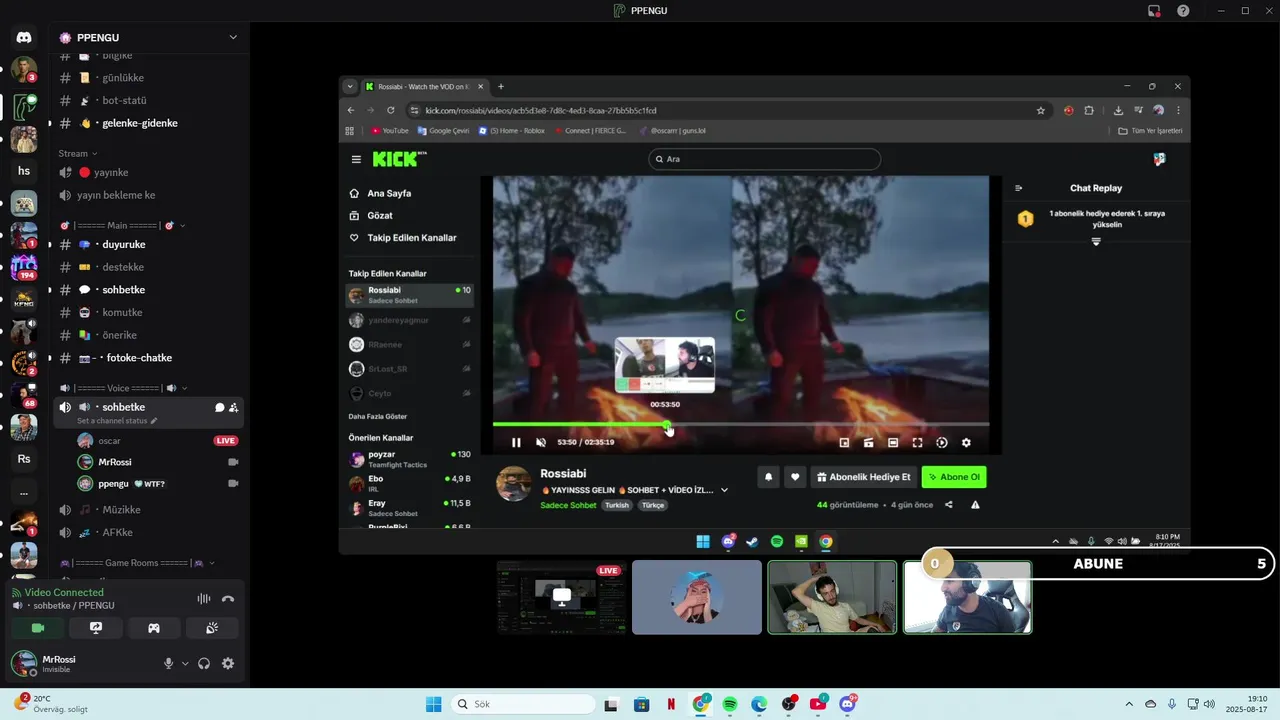The width and height of the screenshot is (1280, 720).
Task: Select MrRossi in voice channel list
Action: [x=158, y=462]
